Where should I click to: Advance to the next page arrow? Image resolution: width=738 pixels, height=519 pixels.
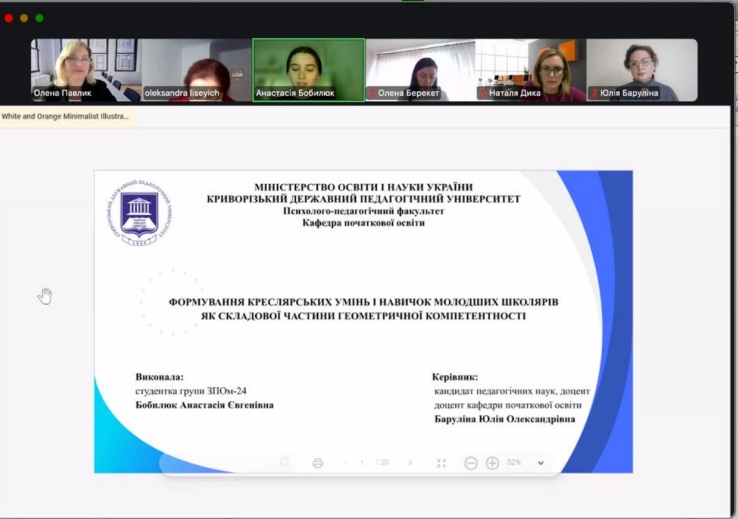[410, 463]
